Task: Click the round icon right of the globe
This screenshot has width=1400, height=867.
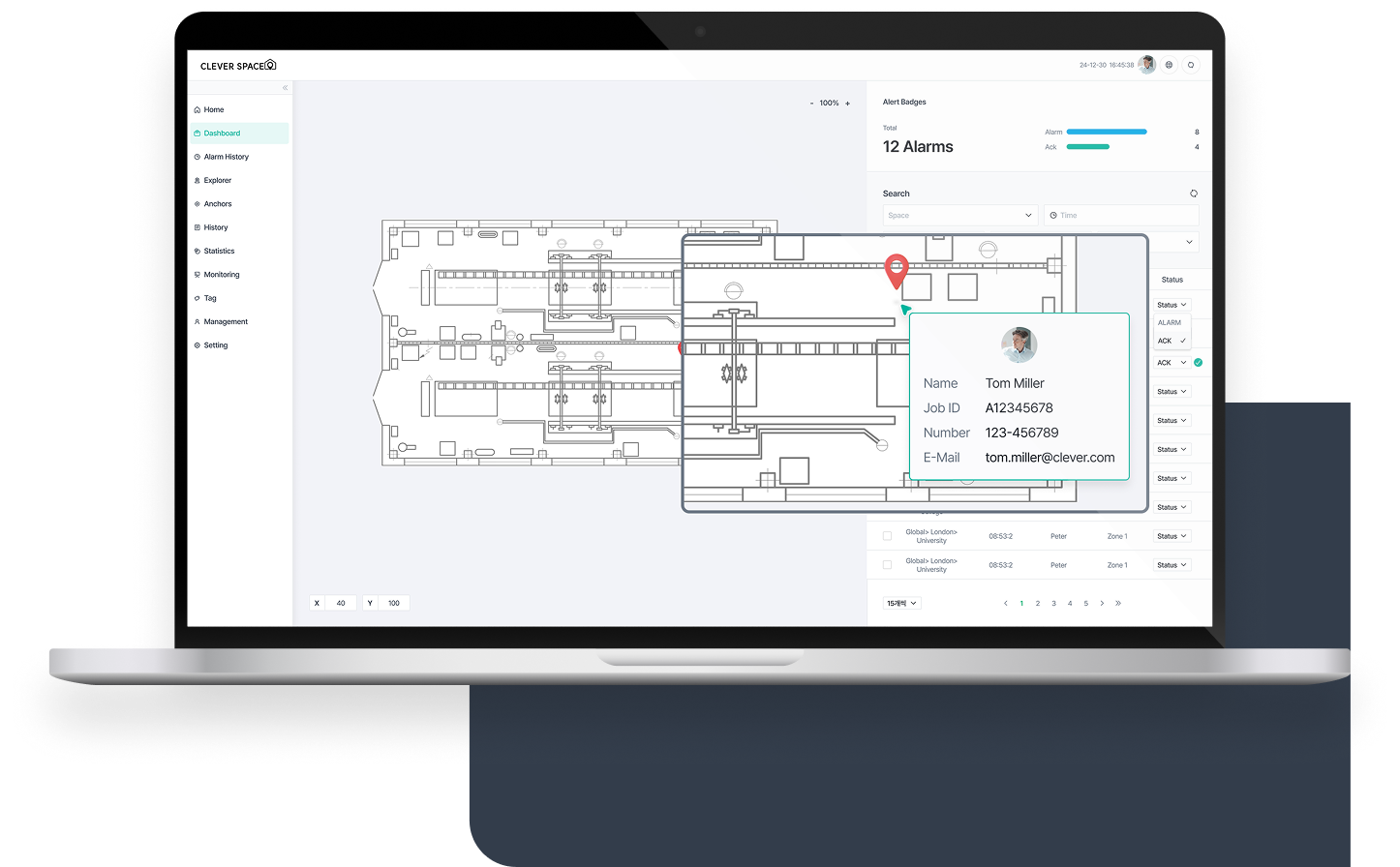Action: coord(1191,65)
